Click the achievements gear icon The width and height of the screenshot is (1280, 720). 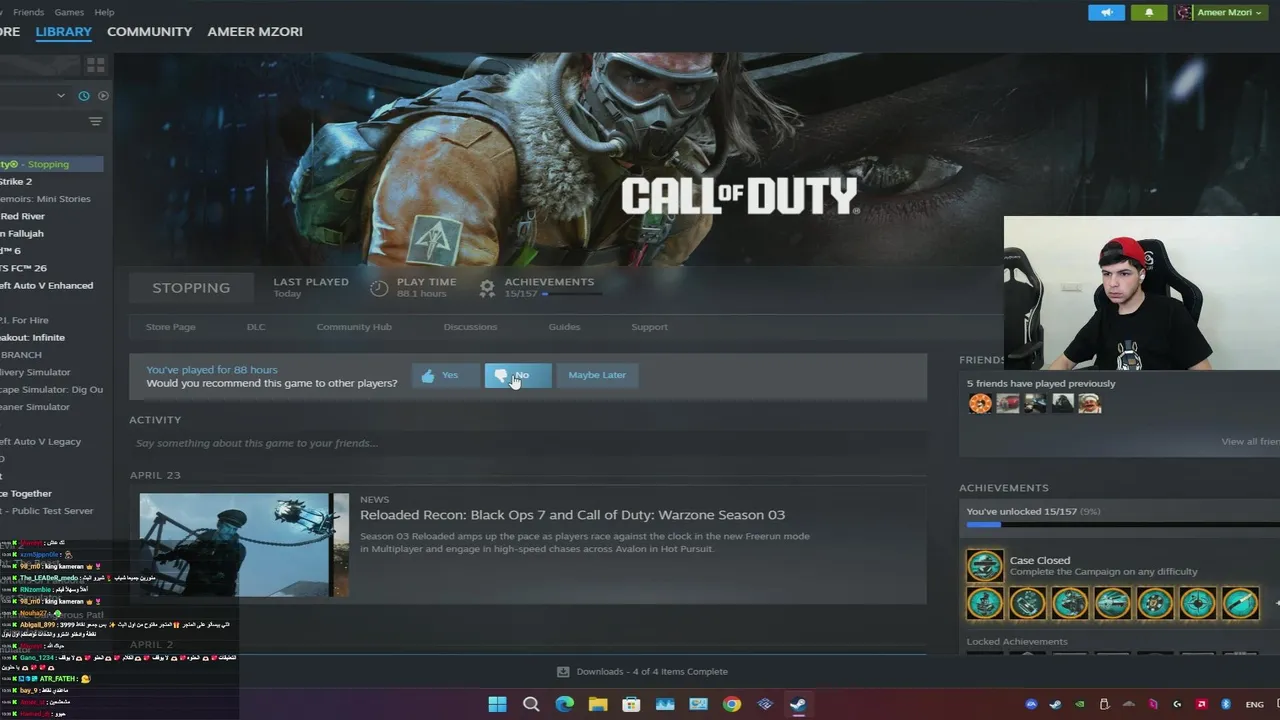[487, 288]
